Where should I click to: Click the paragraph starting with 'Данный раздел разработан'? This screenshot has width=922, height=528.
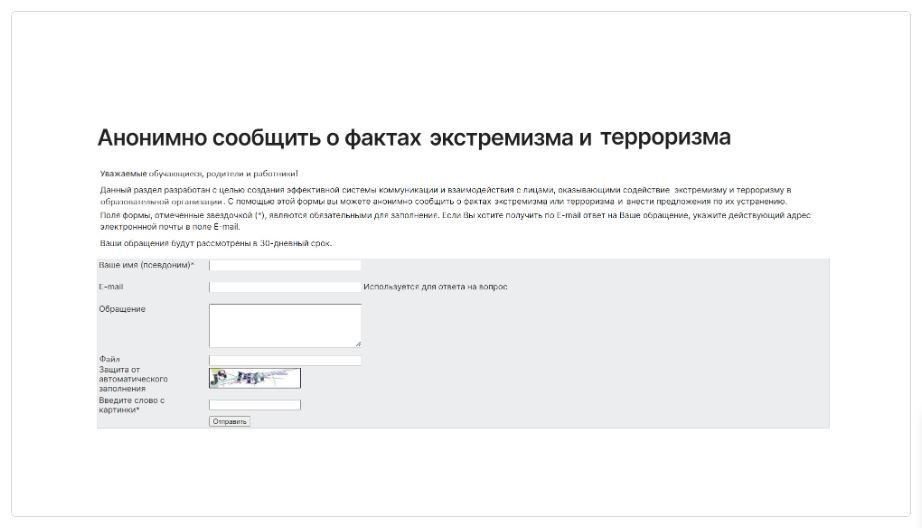(445, 195)
